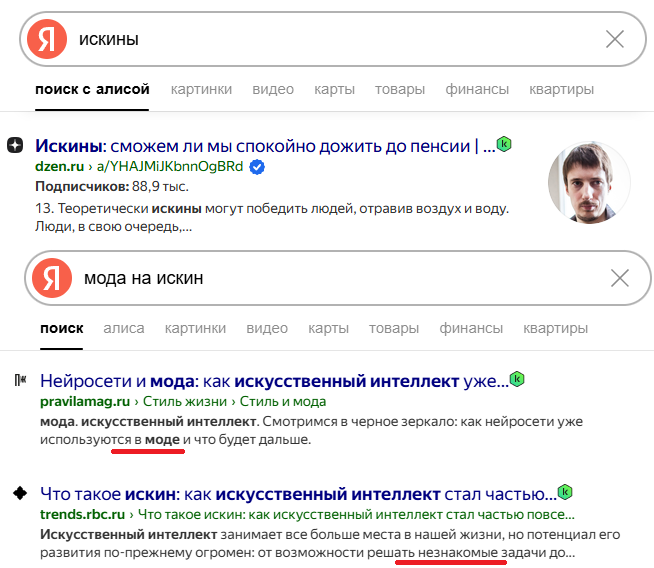The image size is (654, 568).
Task: Open 'карты' tab in lower search
Action: [x=329, y=328]
